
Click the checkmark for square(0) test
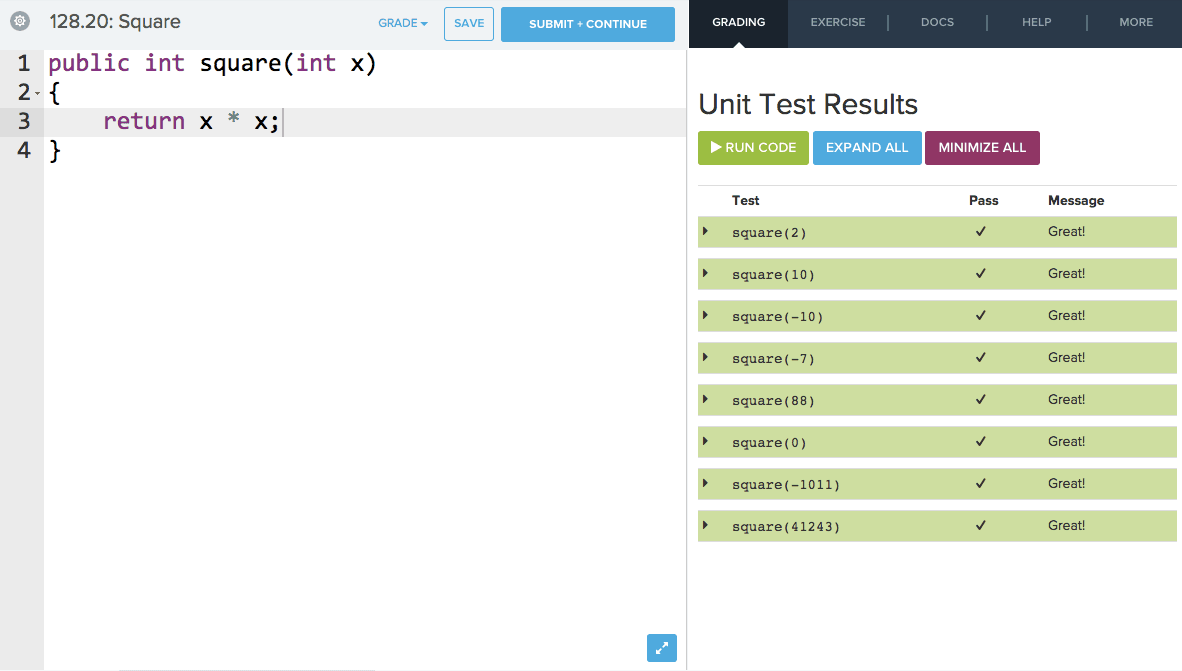coord(981,442)
